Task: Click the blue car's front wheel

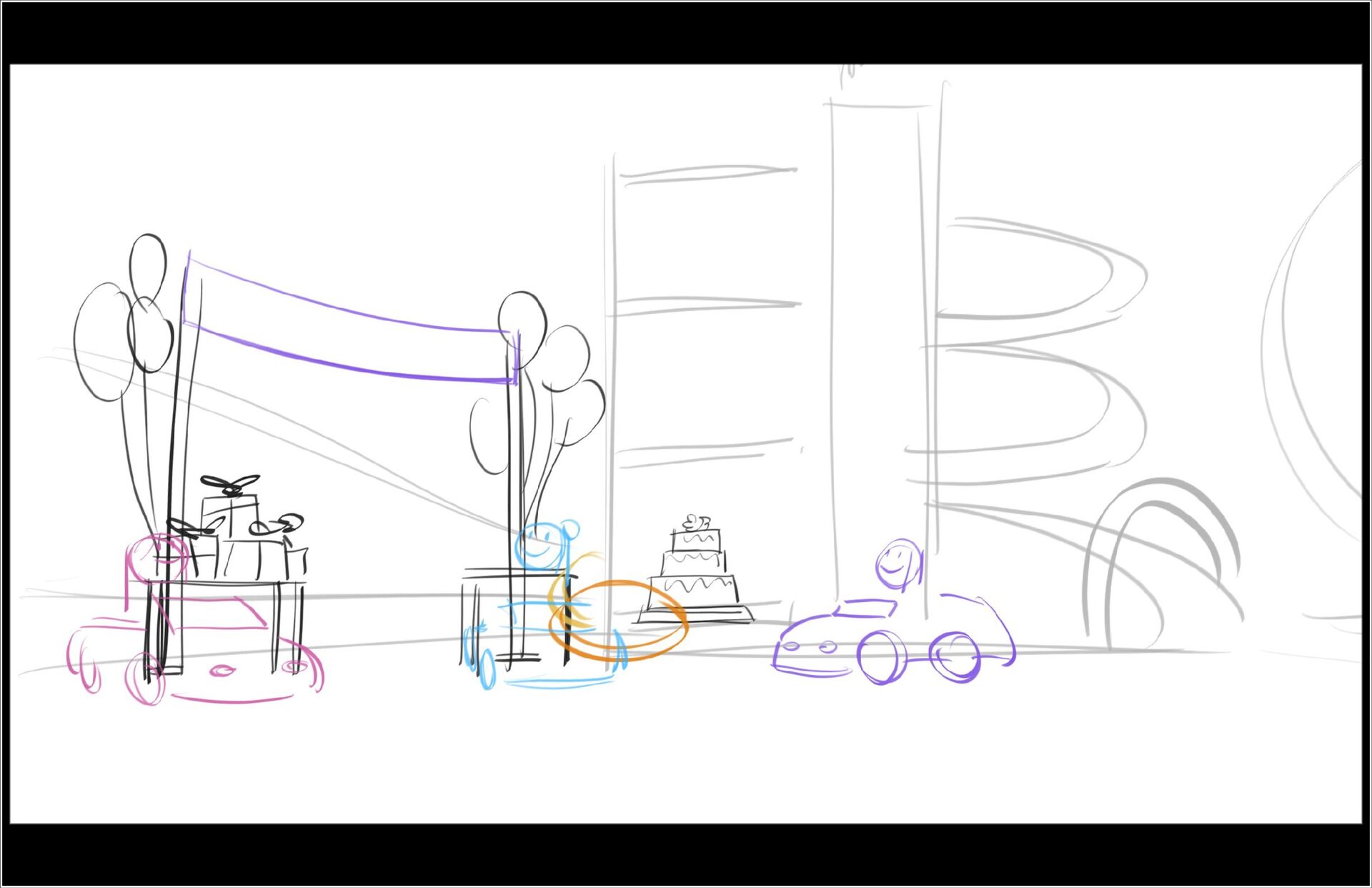Action: (487, 670)
